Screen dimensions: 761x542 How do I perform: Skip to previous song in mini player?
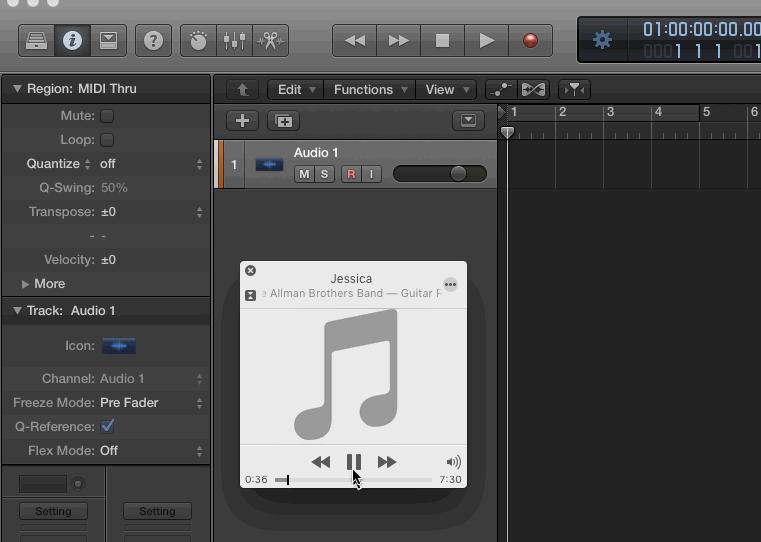pyautogui.click(x=321, y=462)
